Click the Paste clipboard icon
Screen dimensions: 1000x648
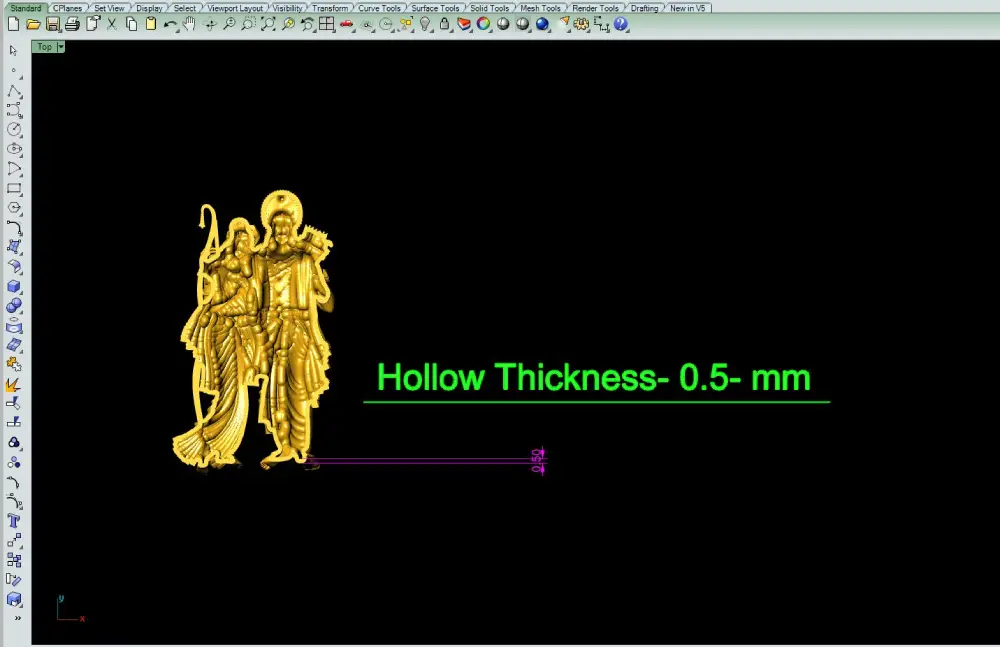click(151, 24)
